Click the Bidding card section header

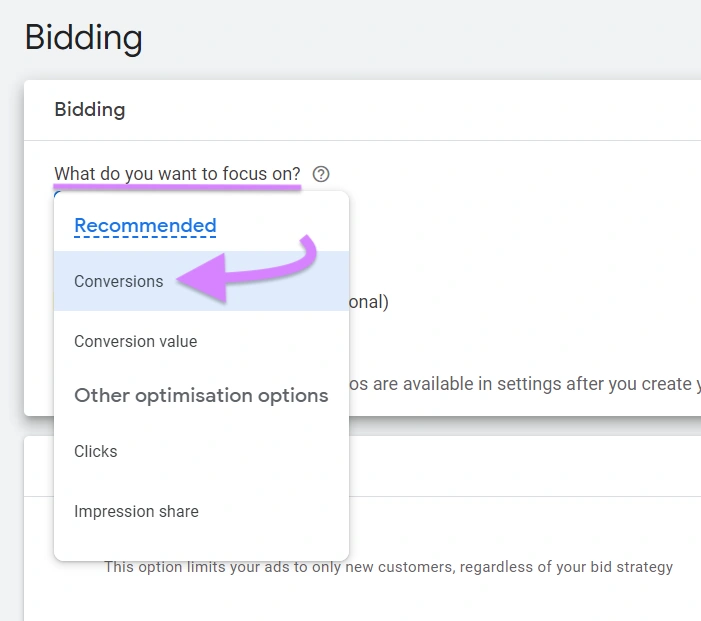[x=90, y=110]
